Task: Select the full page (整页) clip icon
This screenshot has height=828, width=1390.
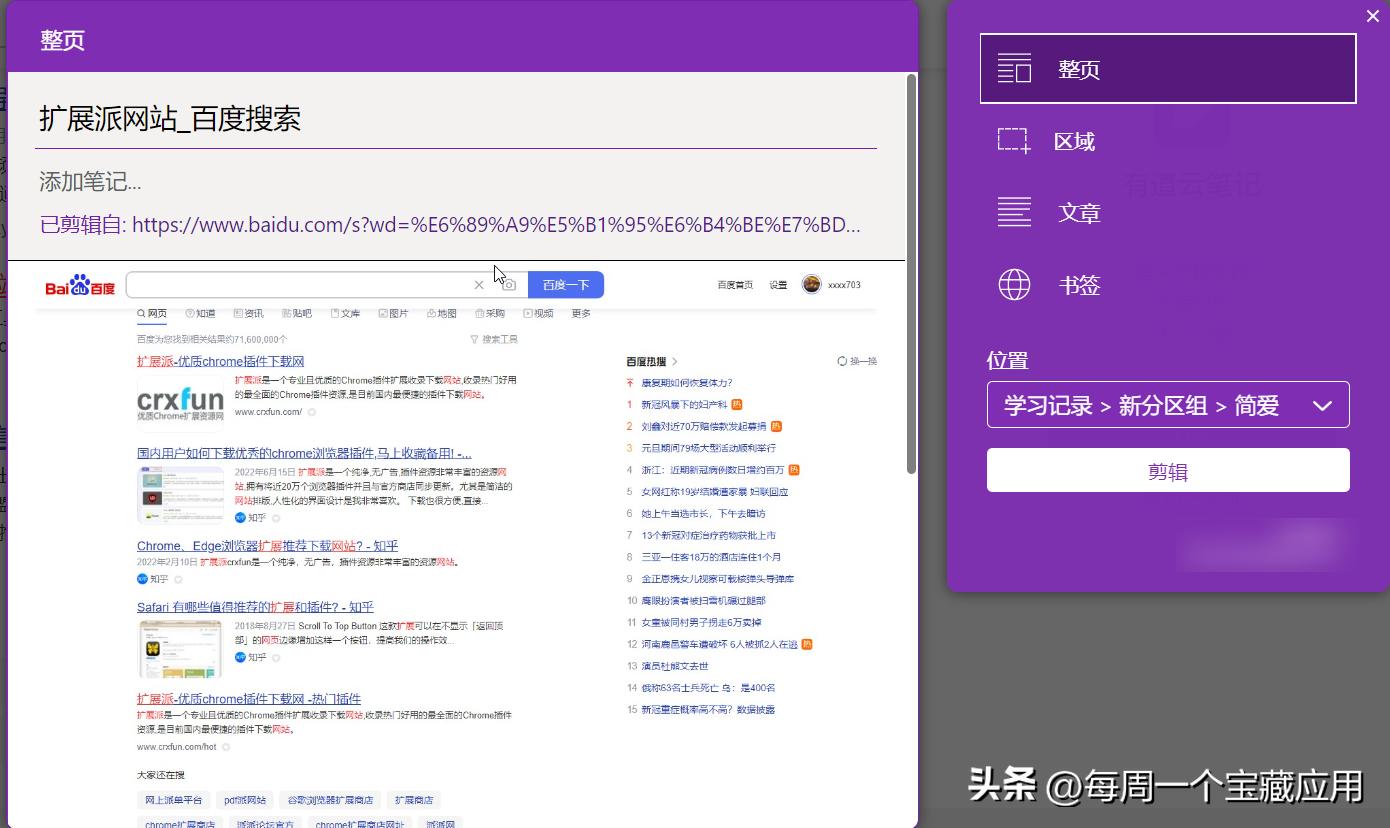Action: 1014,69
